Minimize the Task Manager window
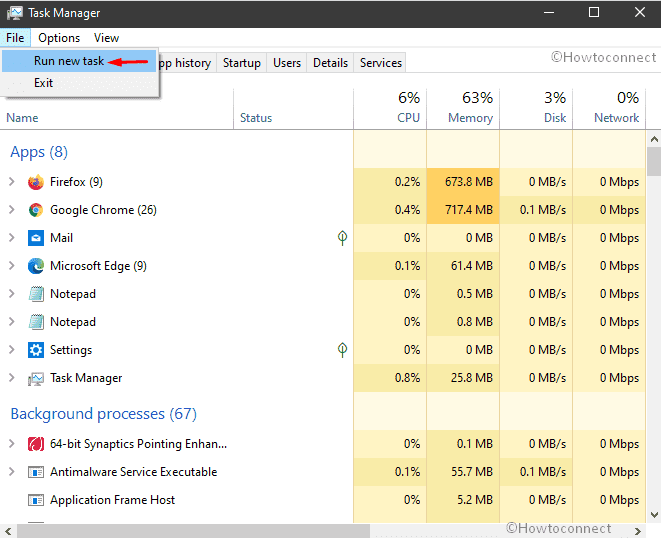661x538 pixels. [549, 13]
